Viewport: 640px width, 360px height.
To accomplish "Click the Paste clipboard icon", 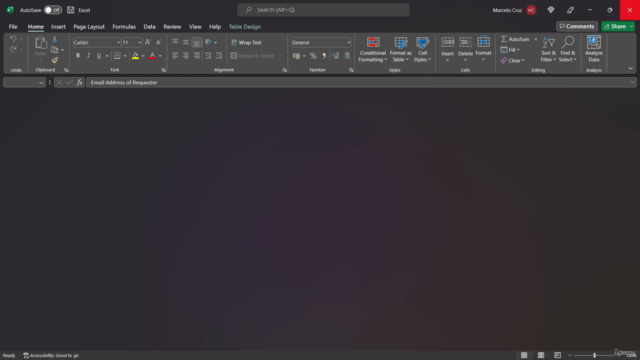I will point(40,43).
